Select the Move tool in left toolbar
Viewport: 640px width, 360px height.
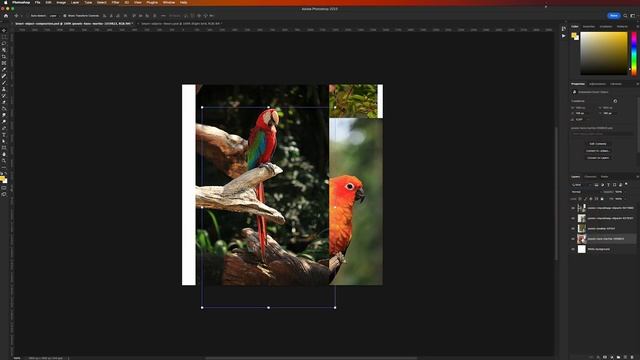4,31
